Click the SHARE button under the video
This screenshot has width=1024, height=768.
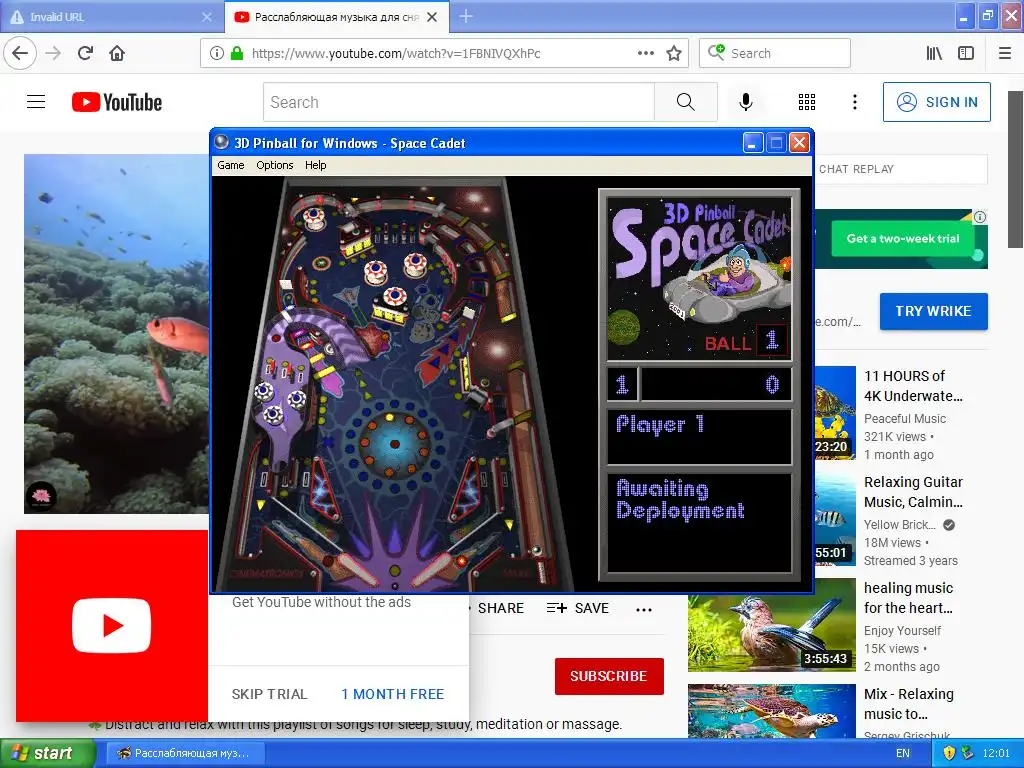(500, 608)
